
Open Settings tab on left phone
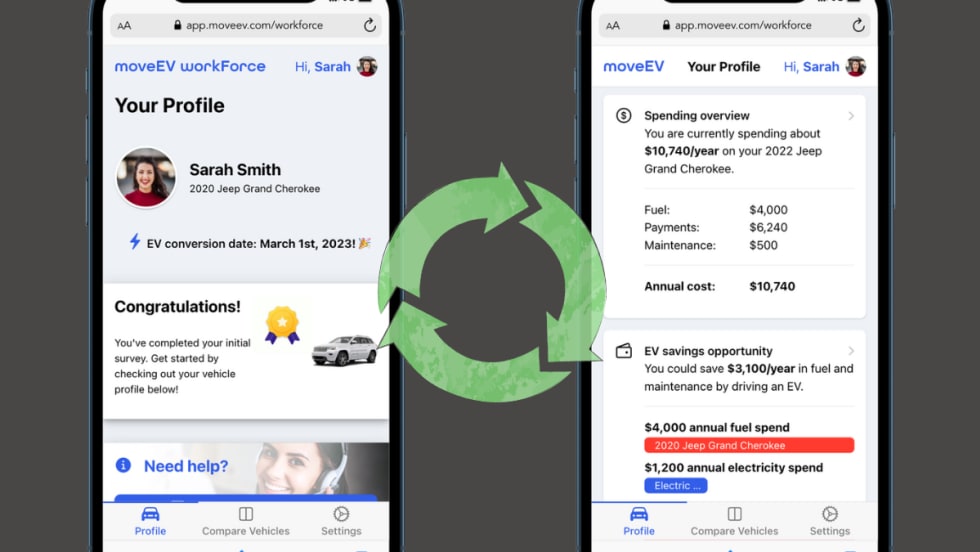click(341, 520)
